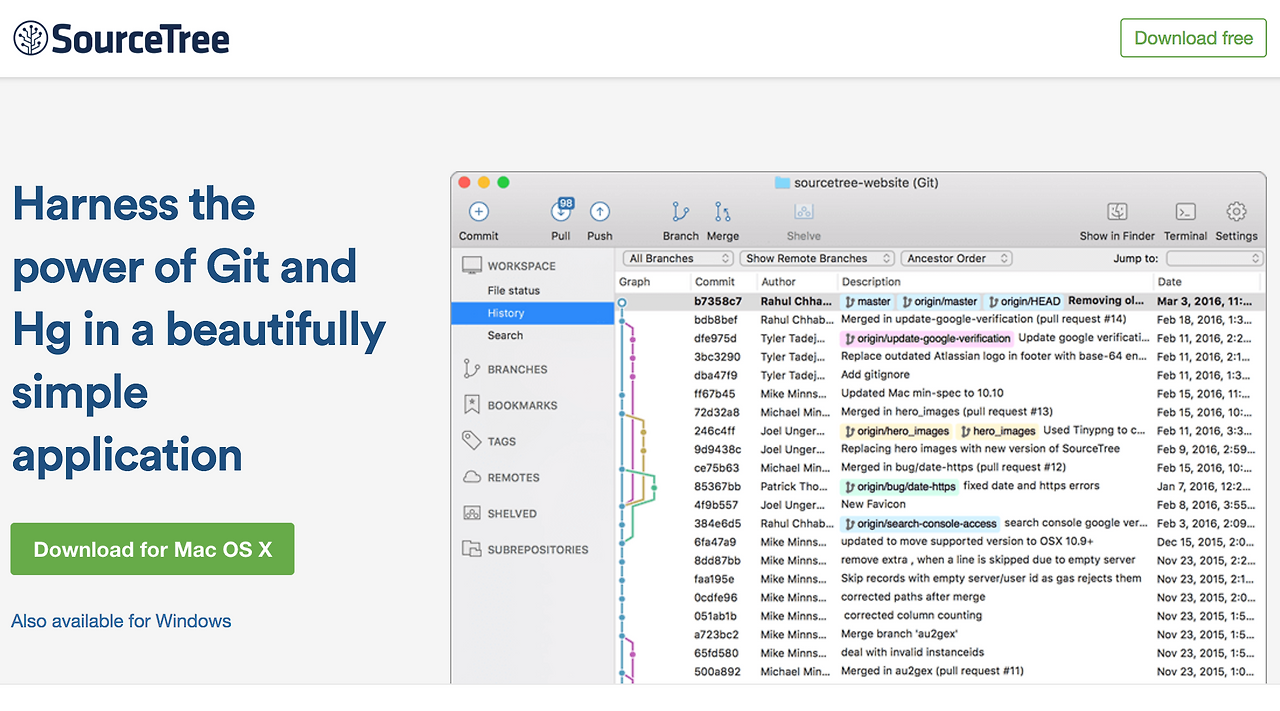Screen dimensions: 1280x711
Task: Click the Commit toolbar icon
Action: 478,212
